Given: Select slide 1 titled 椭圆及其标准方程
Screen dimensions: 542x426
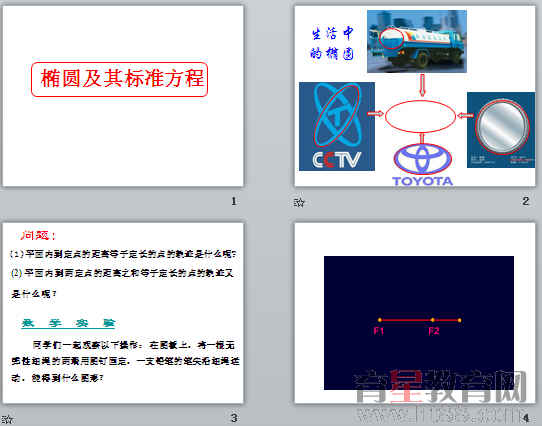Looking at the screenshot, I should [123, 96].
